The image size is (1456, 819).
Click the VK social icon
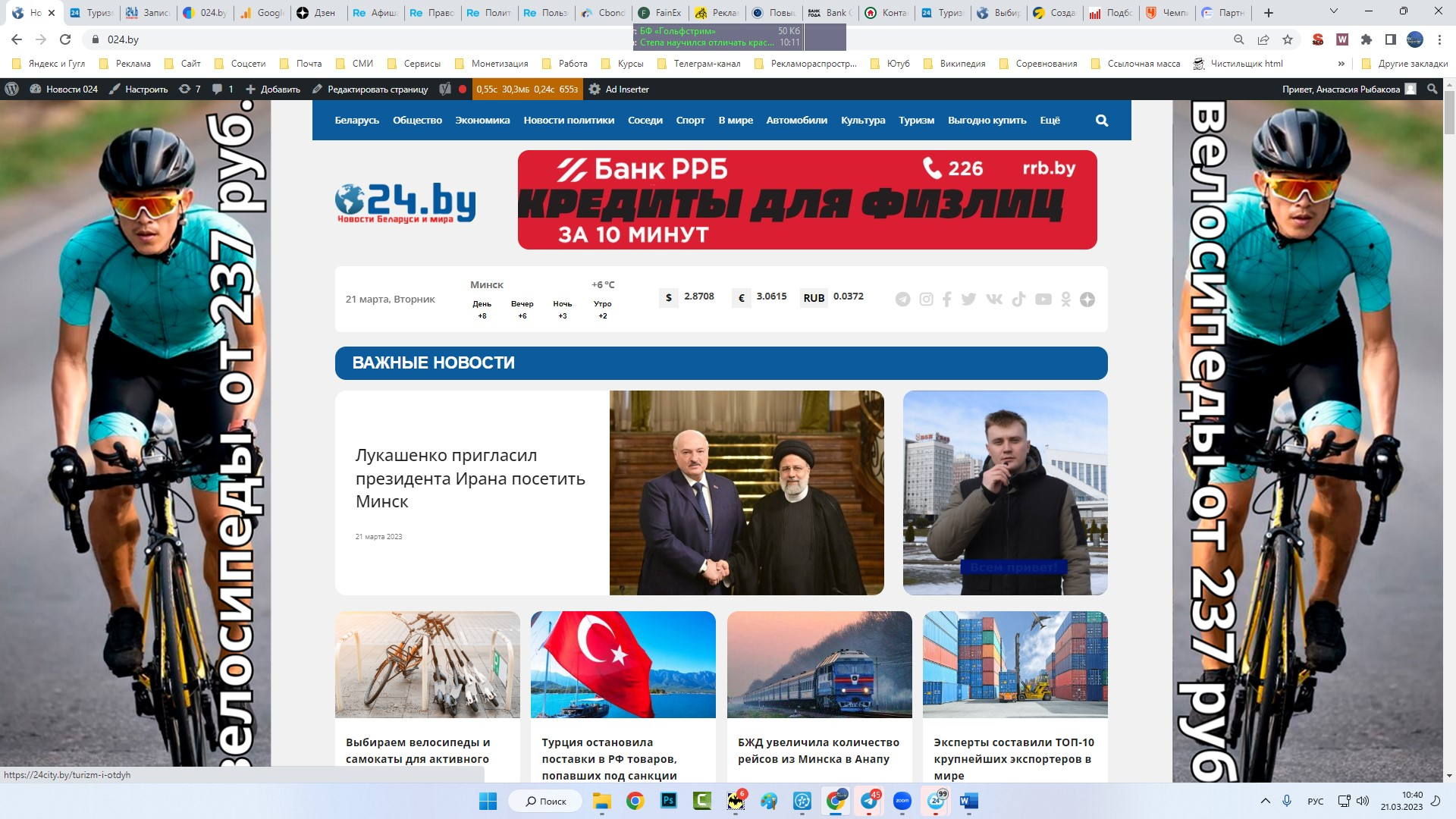click(x=993, y=299)
